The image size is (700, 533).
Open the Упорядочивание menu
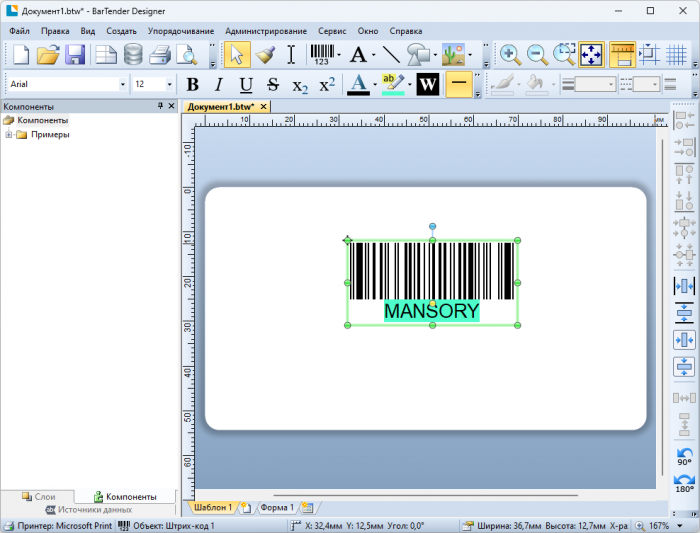(181, 31)
